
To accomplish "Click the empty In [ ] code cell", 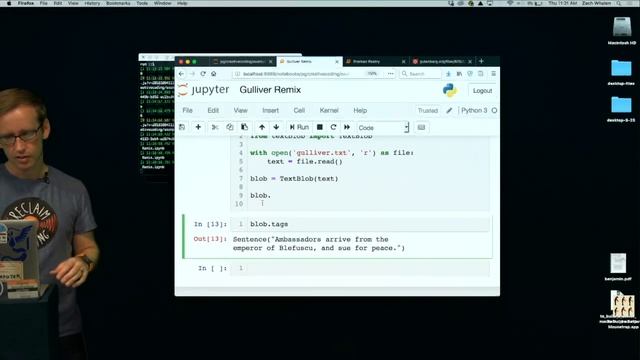I will tap(360, 268).
